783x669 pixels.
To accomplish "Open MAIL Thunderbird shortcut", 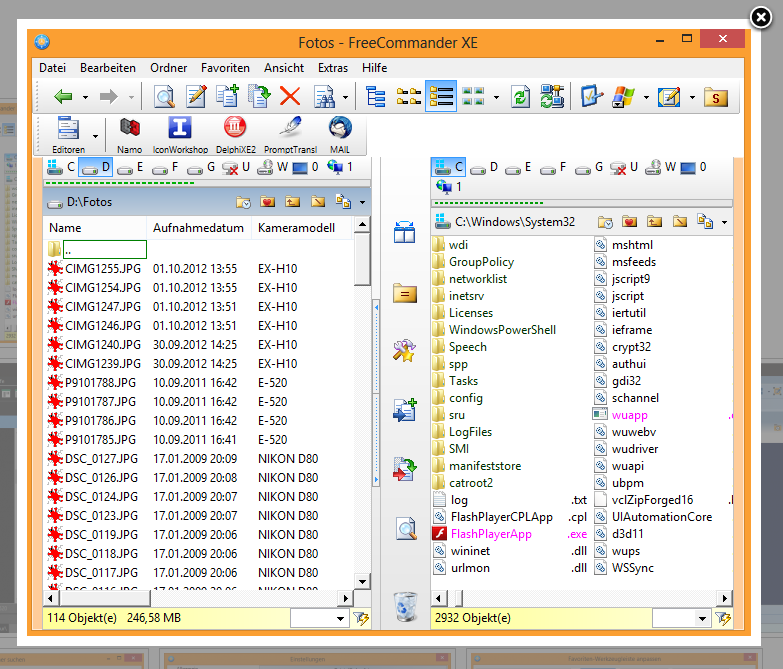I will pyautogui.click(x=340, y=135).
